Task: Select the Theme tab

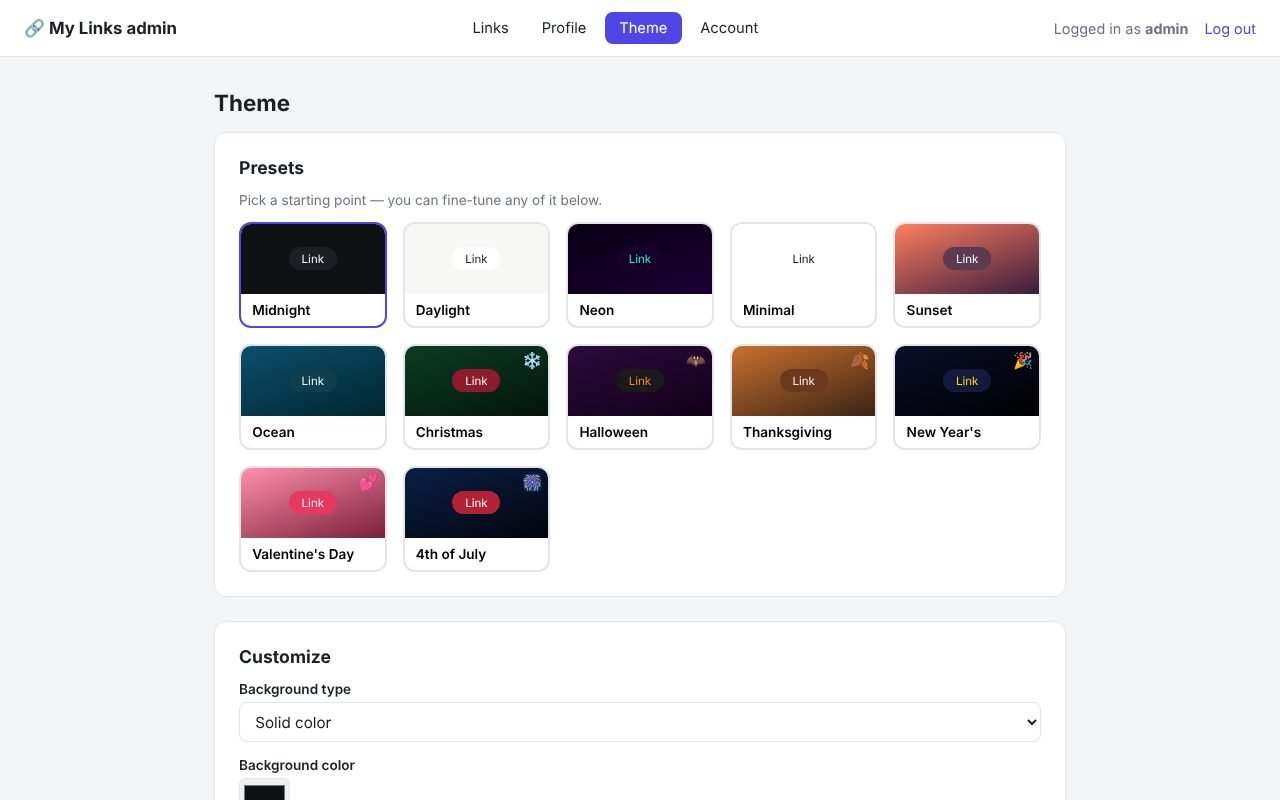Action: [x=643, y=28]
